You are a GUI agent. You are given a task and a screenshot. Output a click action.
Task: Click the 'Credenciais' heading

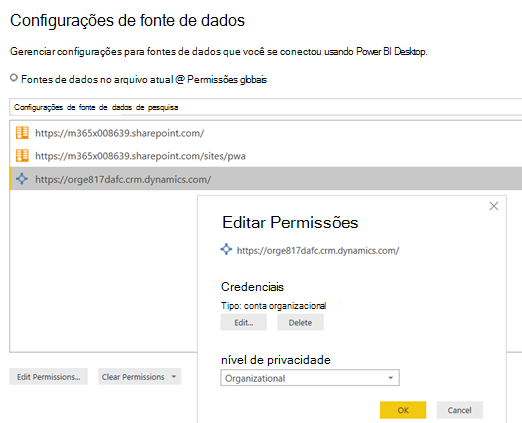[x=252, y=287]
